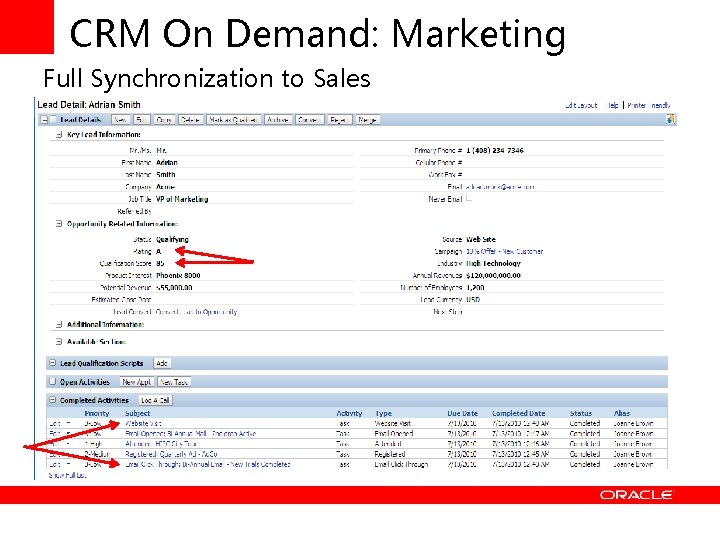The height and width of the screenshot is (540, 720).
Task: Collapse the Completed Activities section
Action: click(x=52, y=400)
